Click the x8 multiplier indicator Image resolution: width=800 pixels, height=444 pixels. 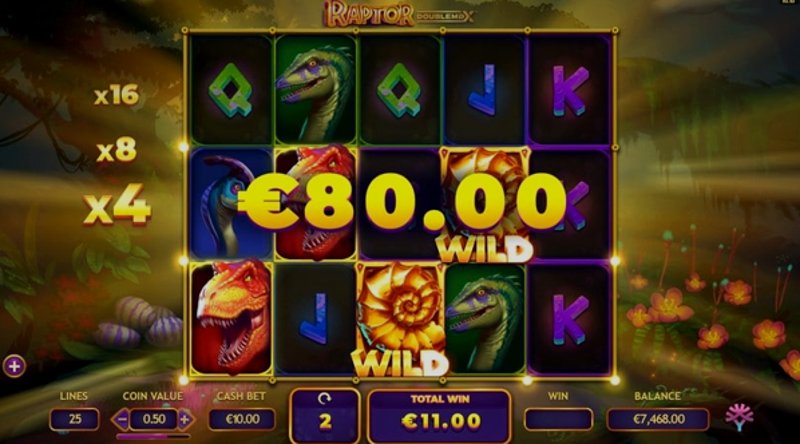point(117,151)
